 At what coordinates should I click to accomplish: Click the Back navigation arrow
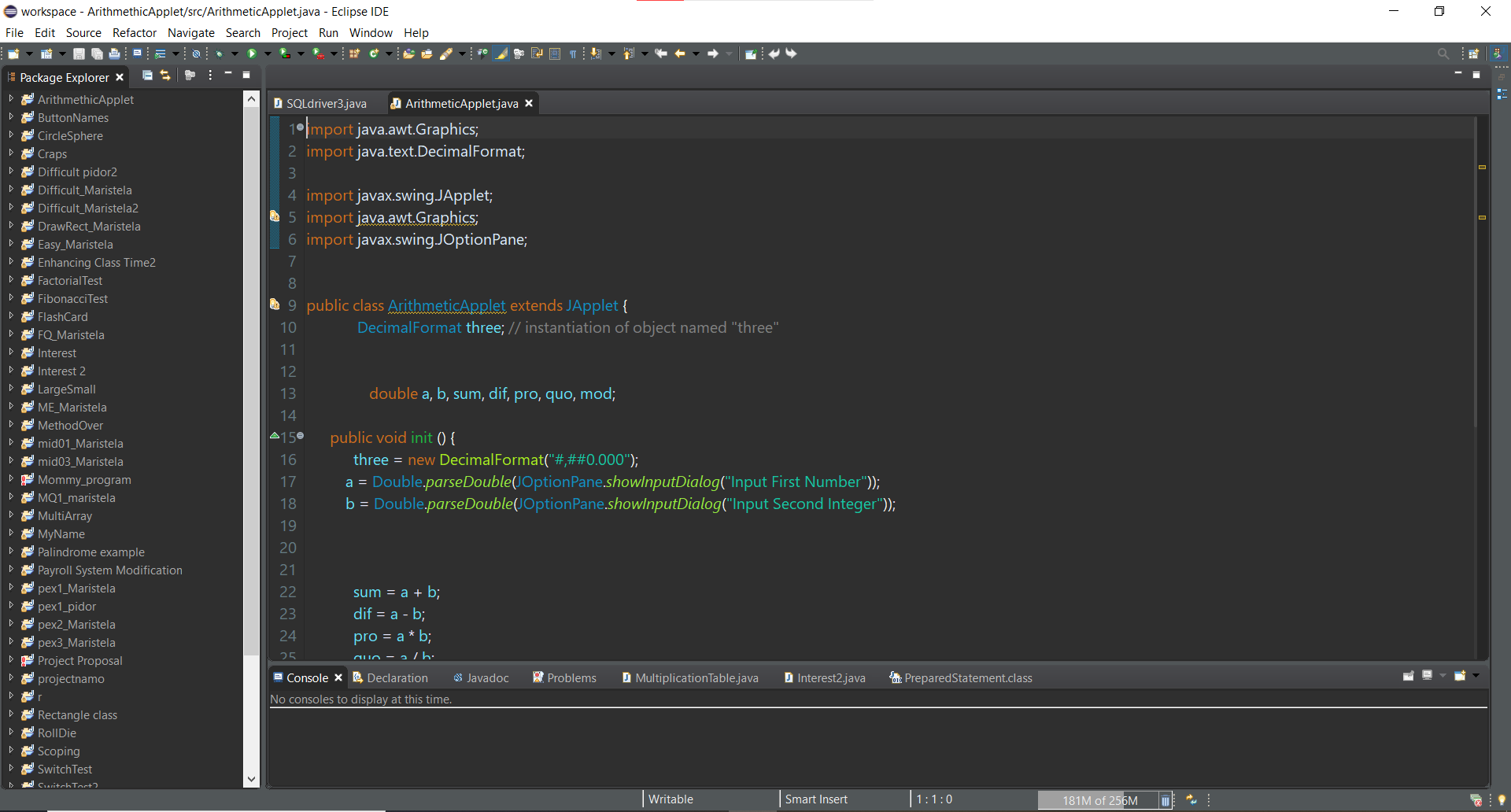click(680, 54)
